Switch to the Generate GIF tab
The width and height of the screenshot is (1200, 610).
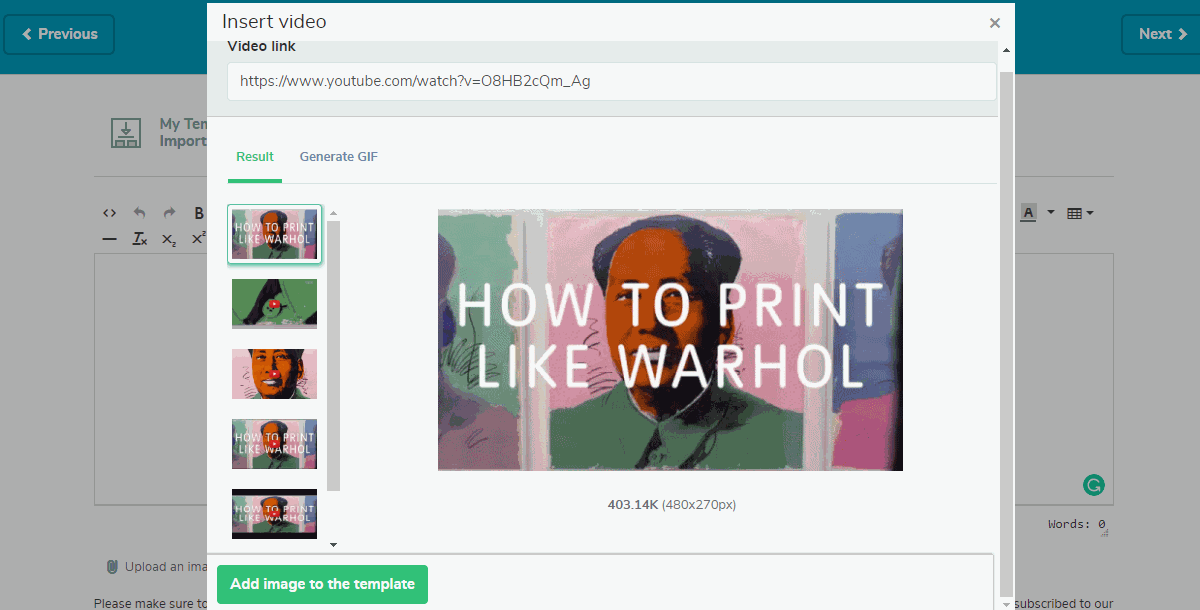point(338,156)
